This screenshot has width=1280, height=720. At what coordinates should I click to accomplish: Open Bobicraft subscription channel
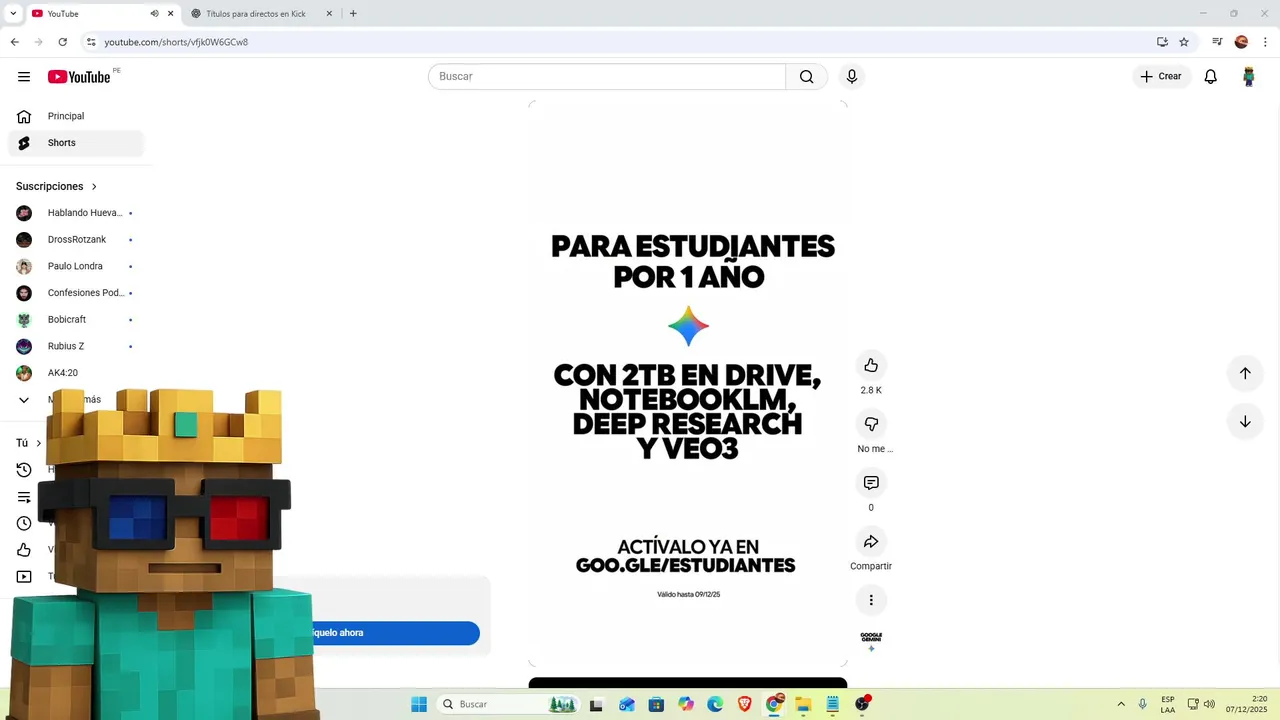click(x=76, y=320)
